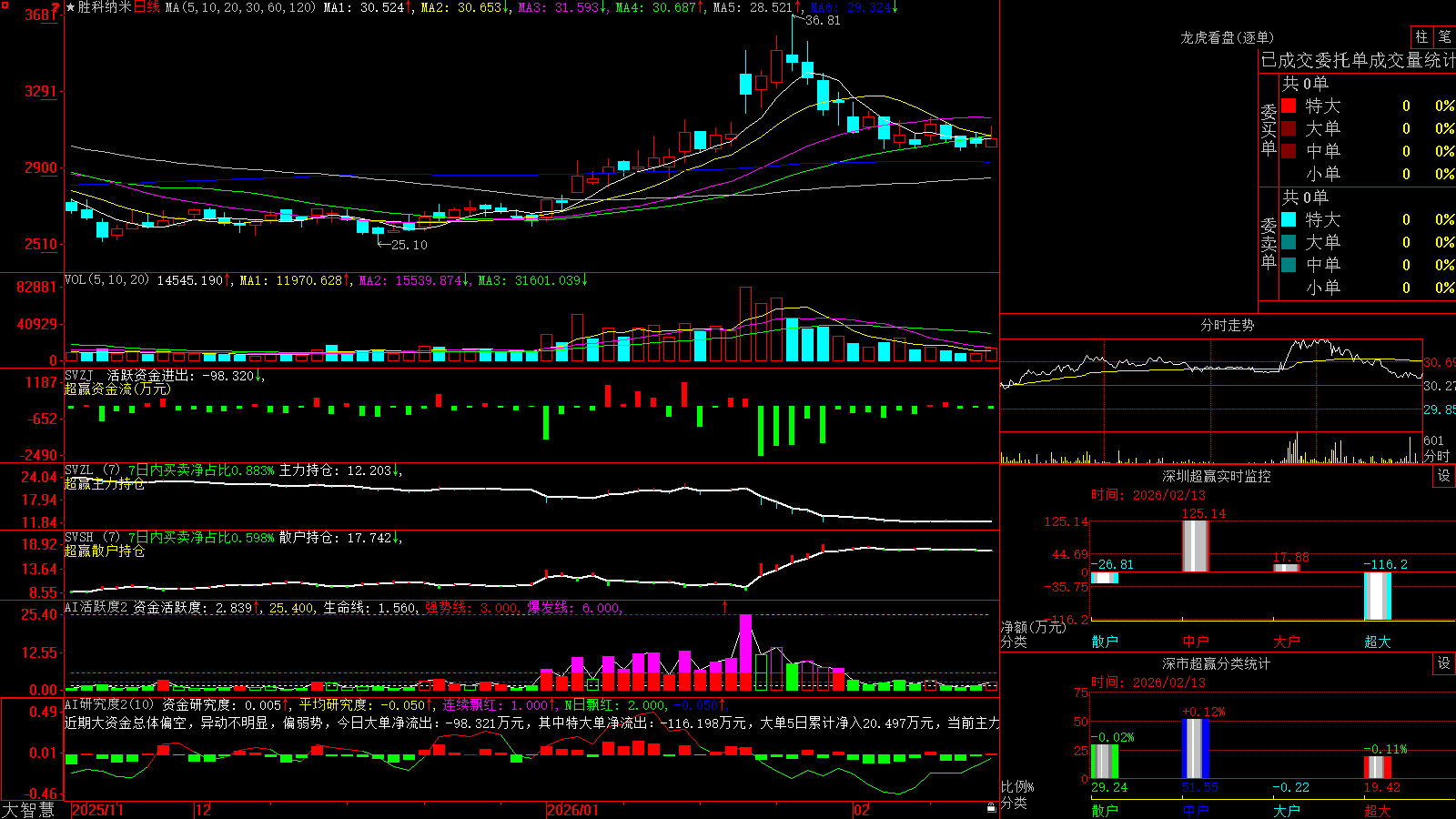The width and height of the screenshot is (1456, 819).
Task: Click the 分时走势 panel title
Action: [1227, 325]
